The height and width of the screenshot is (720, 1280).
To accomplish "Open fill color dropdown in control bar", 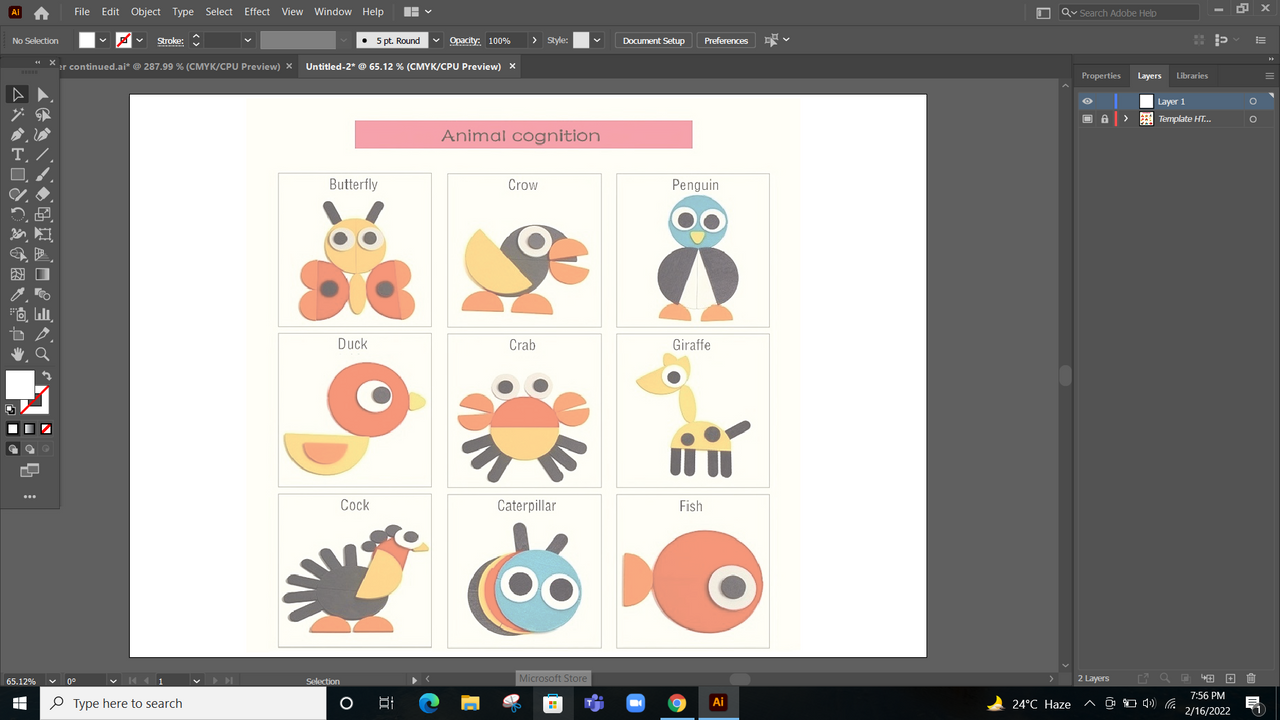I will coord(102,40).
